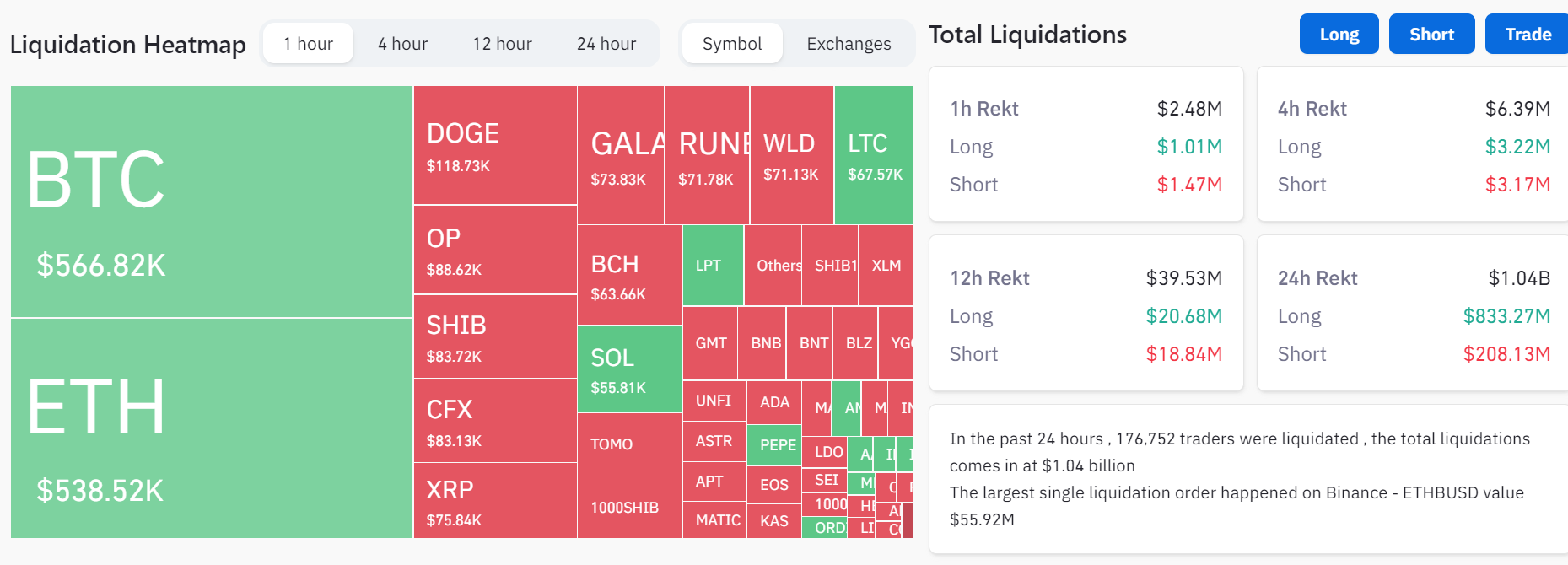This screenshot has width=1568, height=565.
Task: Select the green PEPE tile
Action: [773, 445]
